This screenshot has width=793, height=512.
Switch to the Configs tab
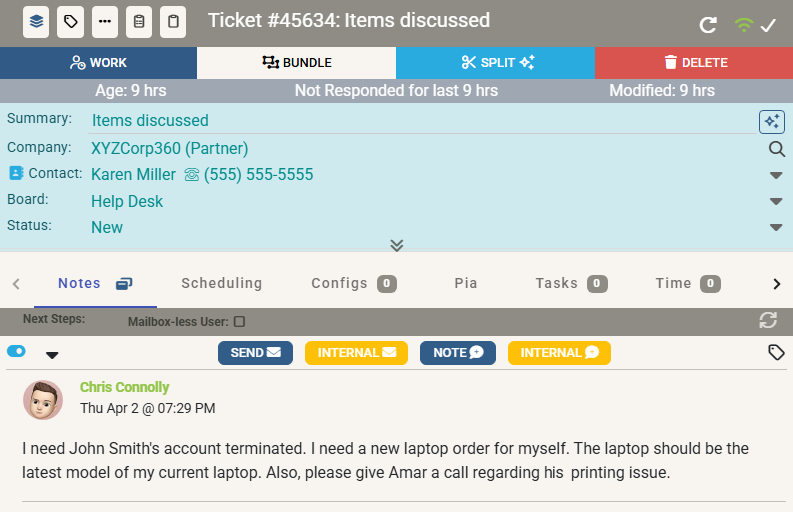tap(354, 283)
